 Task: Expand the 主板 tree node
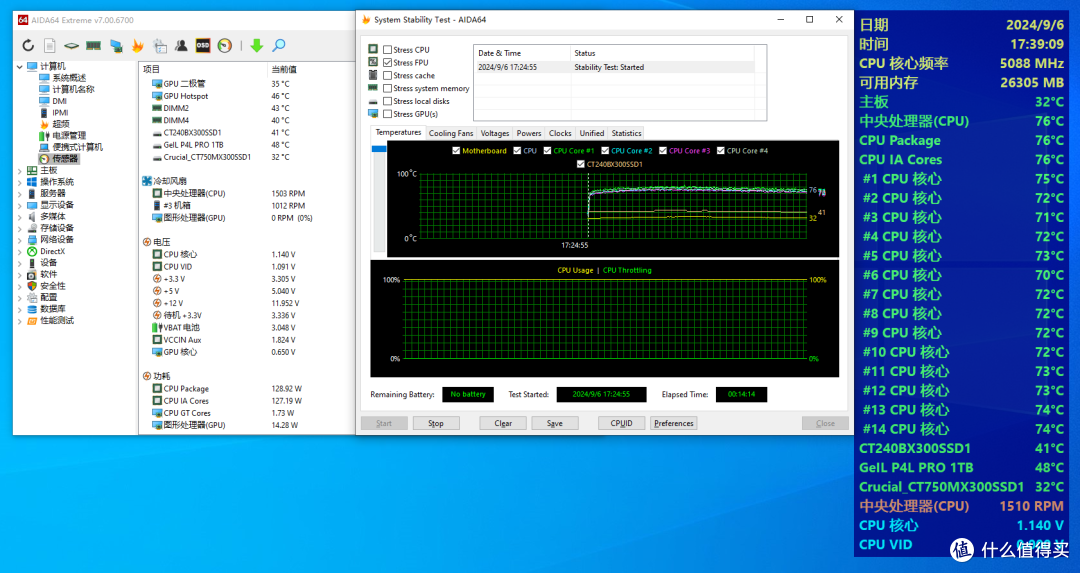pos(19,170)
